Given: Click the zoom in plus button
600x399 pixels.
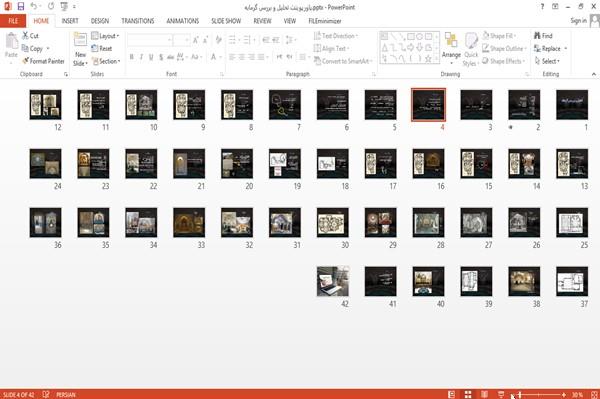Looking at the screenshot, I should tap(564, 394).
